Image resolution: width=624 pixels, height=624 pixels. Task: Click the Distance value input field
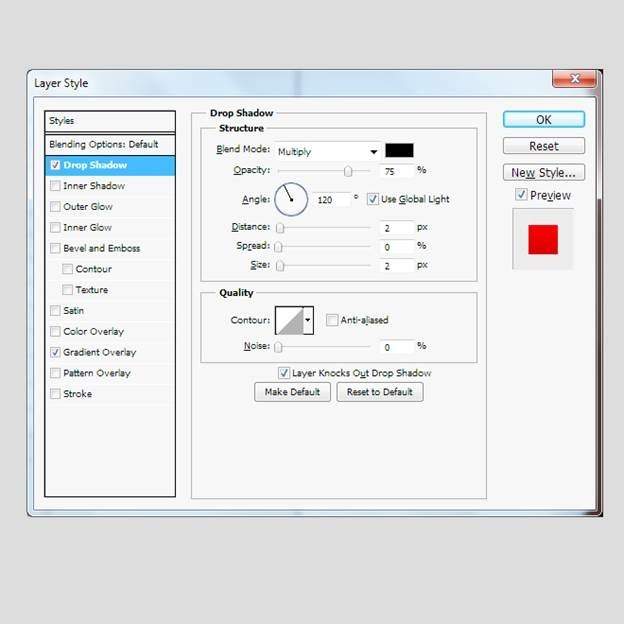coord(396,228)
